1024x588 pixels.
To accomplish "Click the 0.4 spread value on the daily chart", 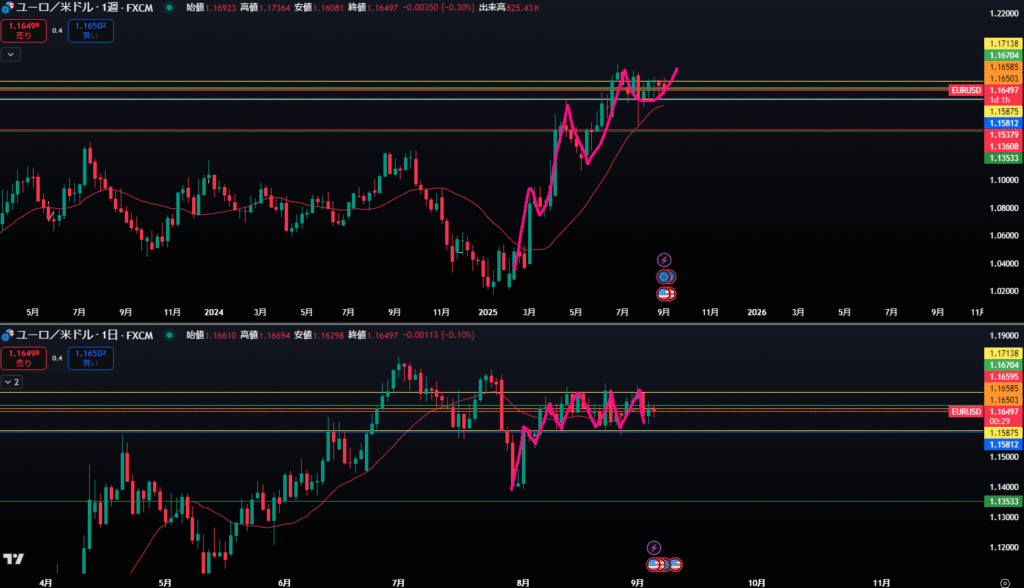I will [x=57, y=358].
